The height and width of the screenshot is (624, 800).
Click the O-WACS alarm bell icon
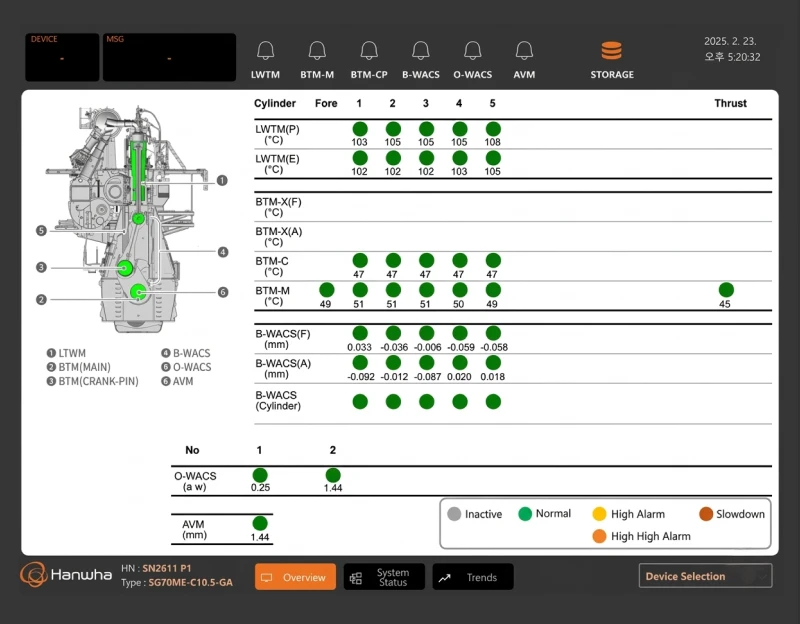click(x=473, y=51)
